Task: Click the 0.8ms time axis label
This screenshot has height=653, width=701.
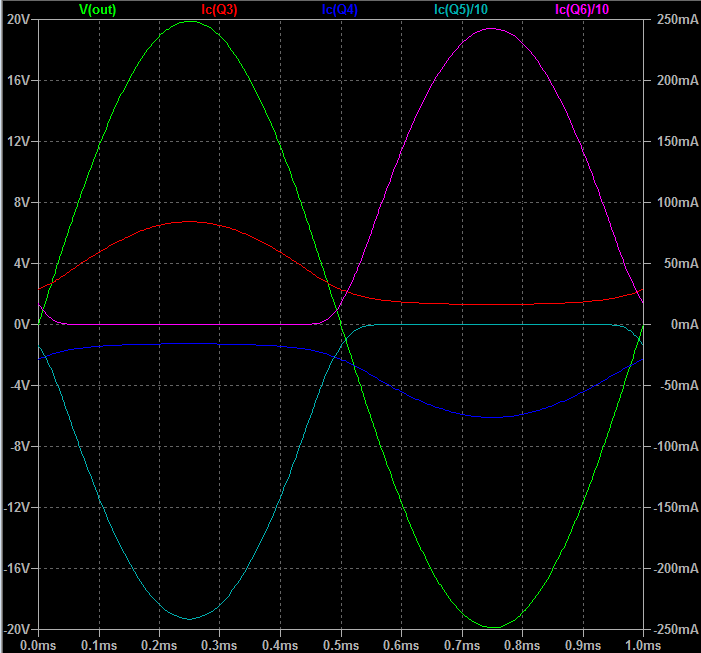Action: coord(522,645)
